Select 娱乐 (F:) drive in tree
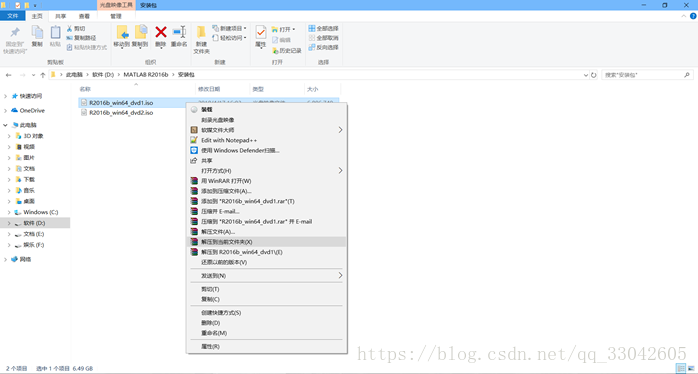This screenshot has height=374, width=698. point(33,245)
